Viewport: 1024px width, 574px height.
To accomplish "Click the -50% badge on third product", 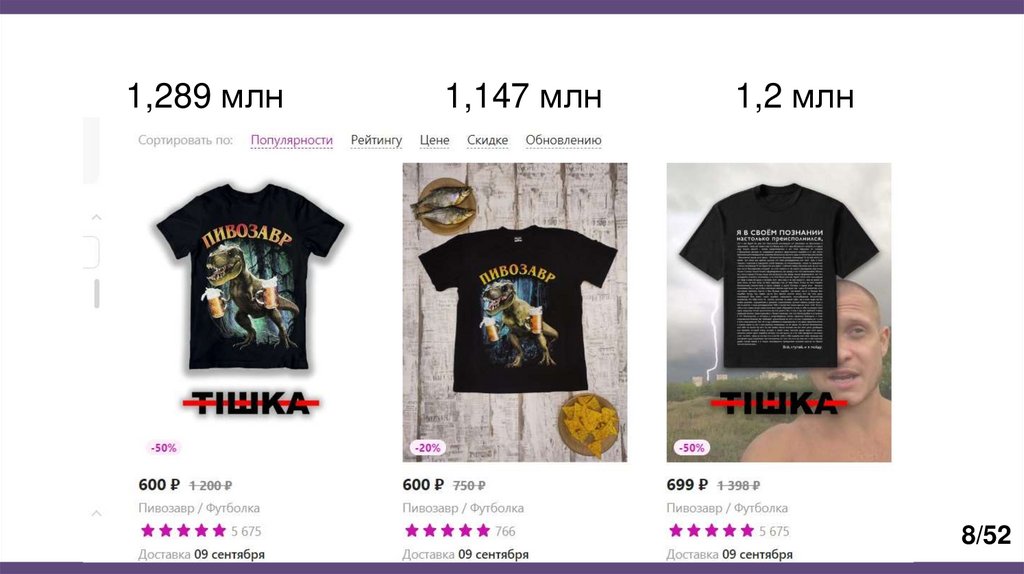I will (692, 448).
